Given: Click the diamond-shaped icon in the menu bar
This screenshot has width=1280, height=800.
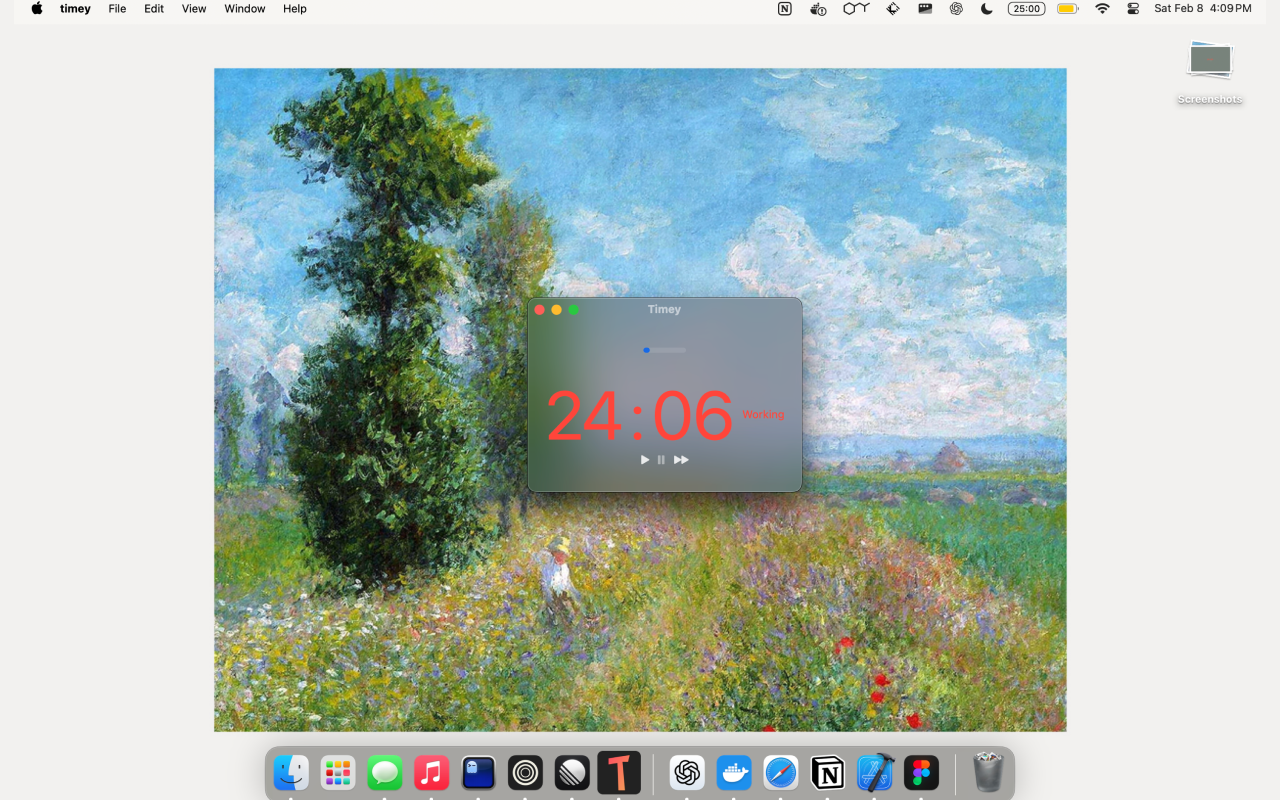Looking at the screenshot, I should click(x=894, y=9).
